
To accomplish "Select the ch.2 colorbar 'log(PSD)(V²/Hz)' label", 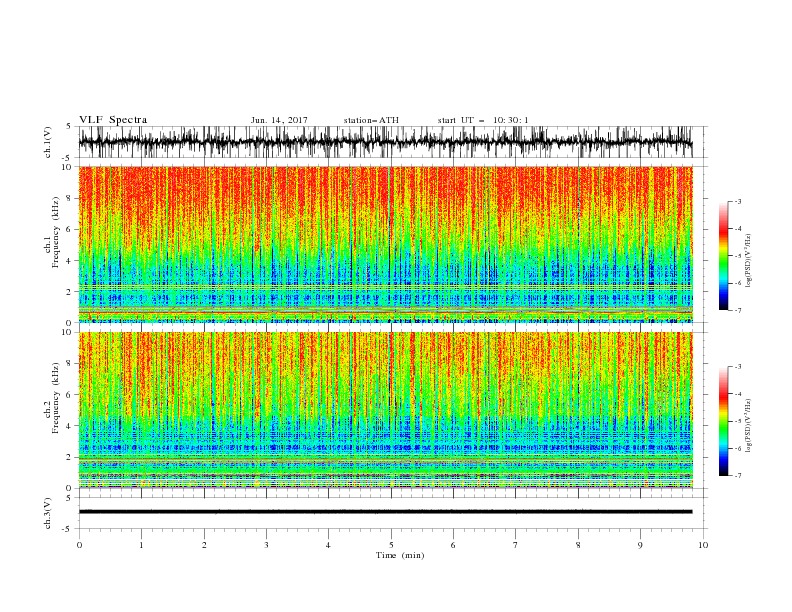I will [748, 426].
